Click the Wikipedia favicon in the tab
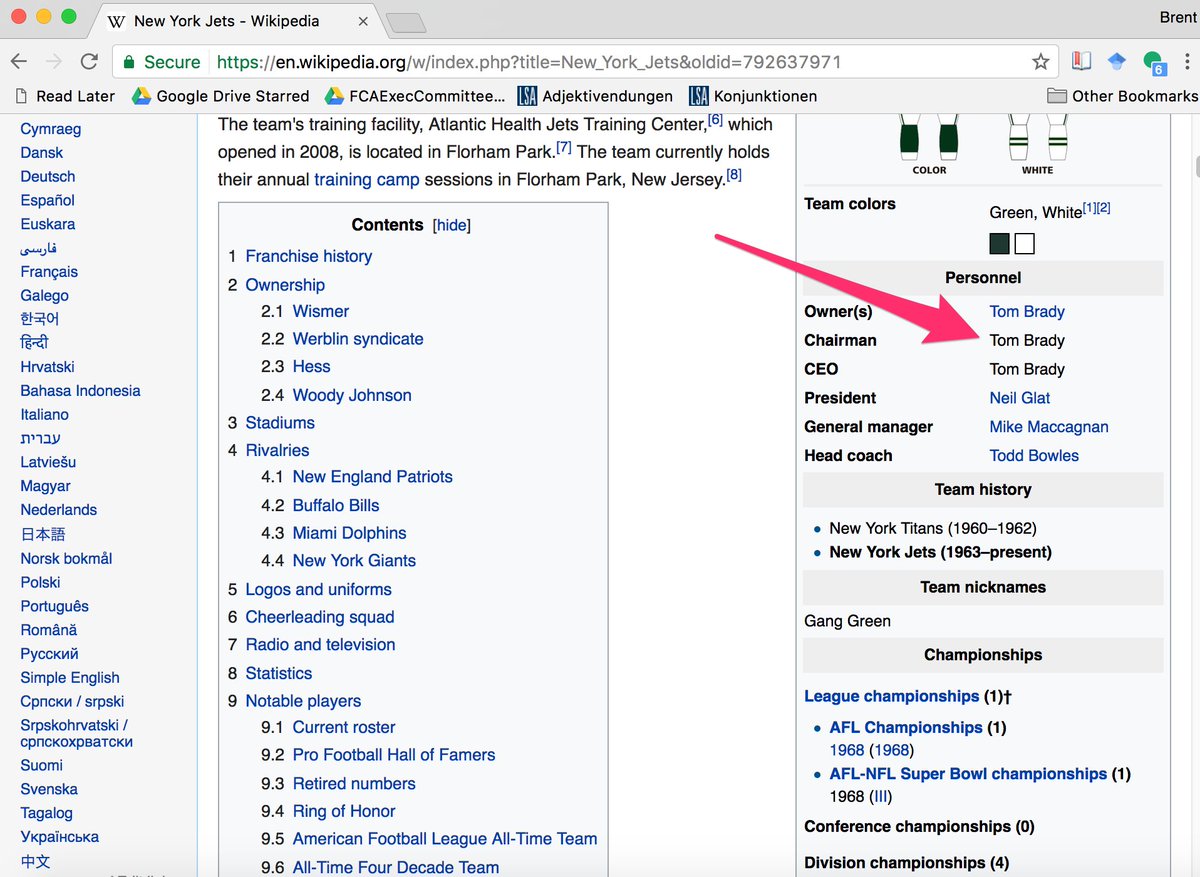 (x=116, y=20)
